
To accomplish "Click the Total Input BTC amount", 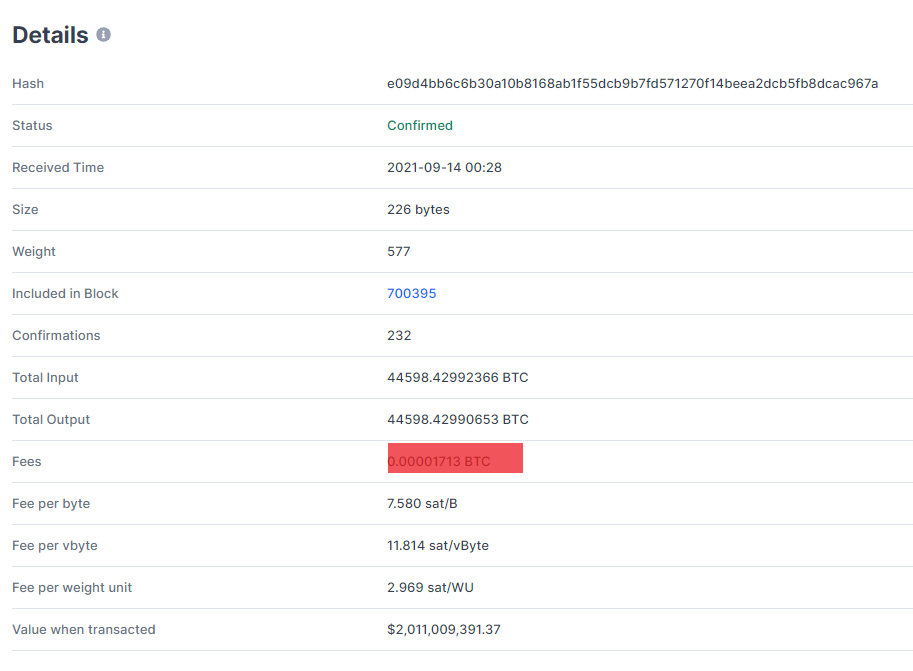I will point(458,377).
